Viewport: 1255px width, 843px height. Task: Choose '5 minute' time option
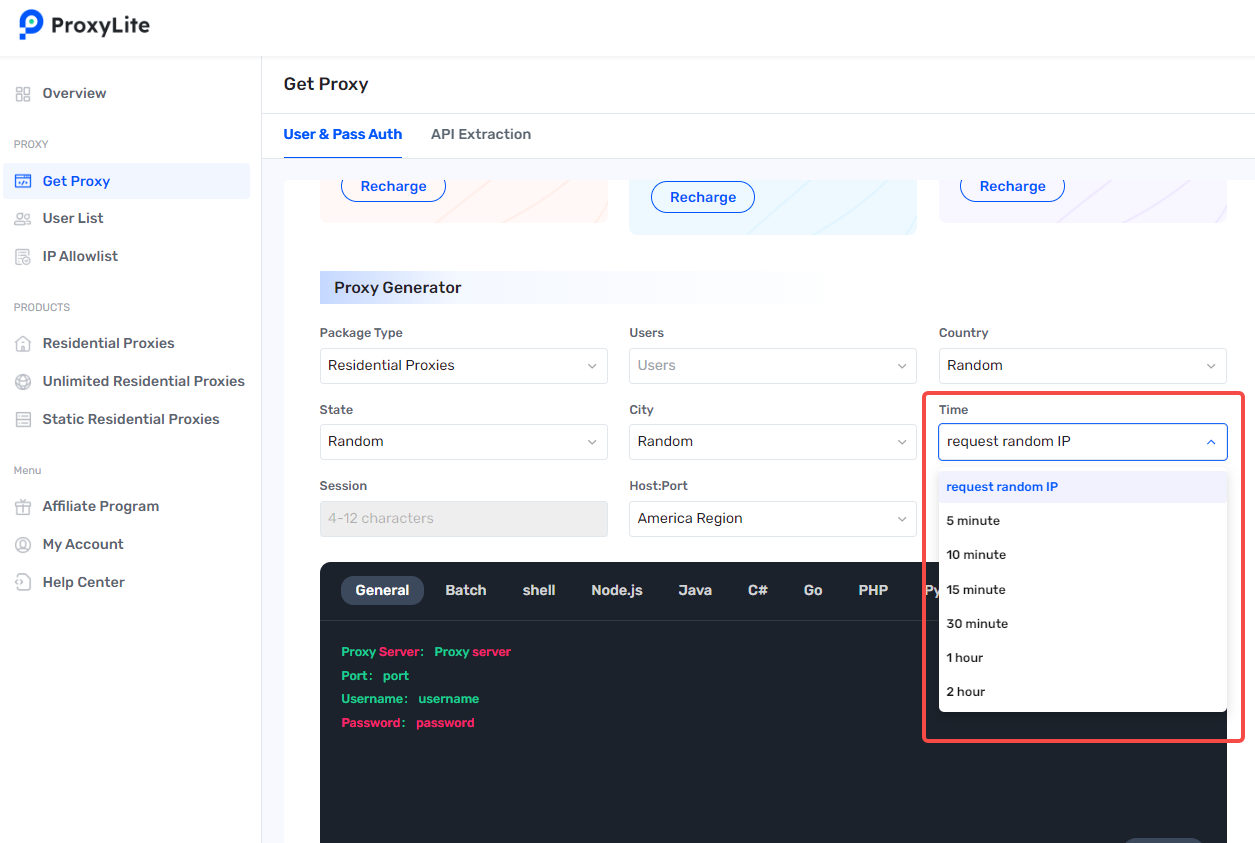click(1083, 521)
